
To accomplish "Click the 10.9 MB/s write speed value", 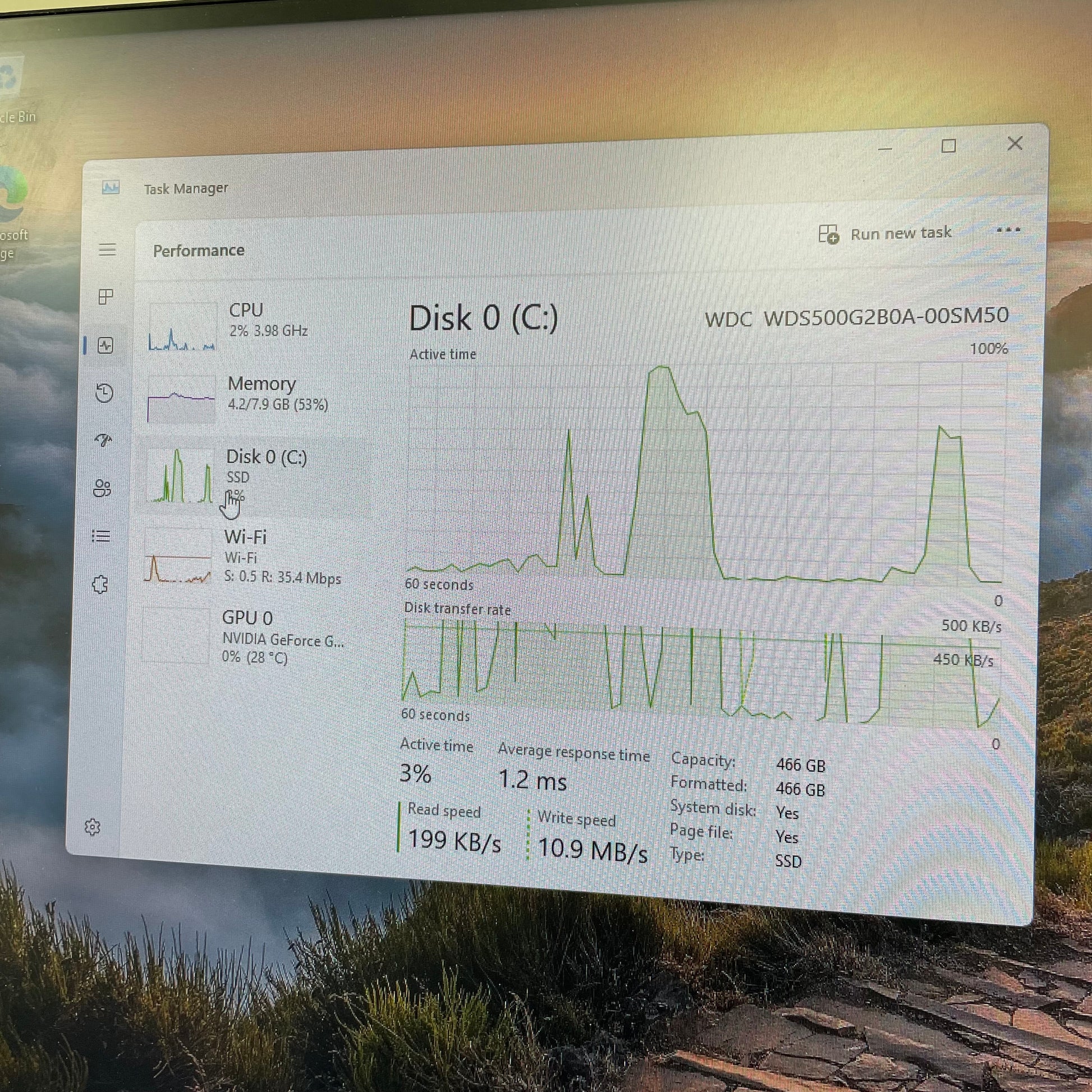I will (593, 850).
